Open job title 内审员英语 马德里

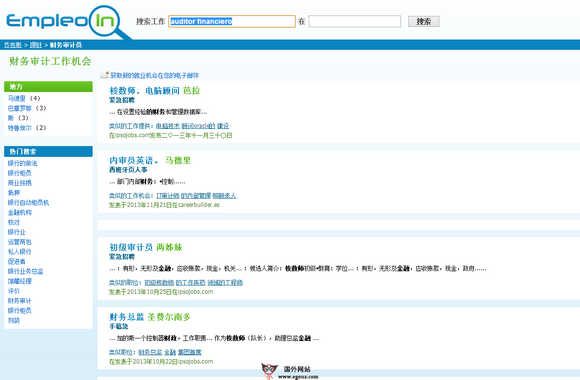[x=150, y=161]
